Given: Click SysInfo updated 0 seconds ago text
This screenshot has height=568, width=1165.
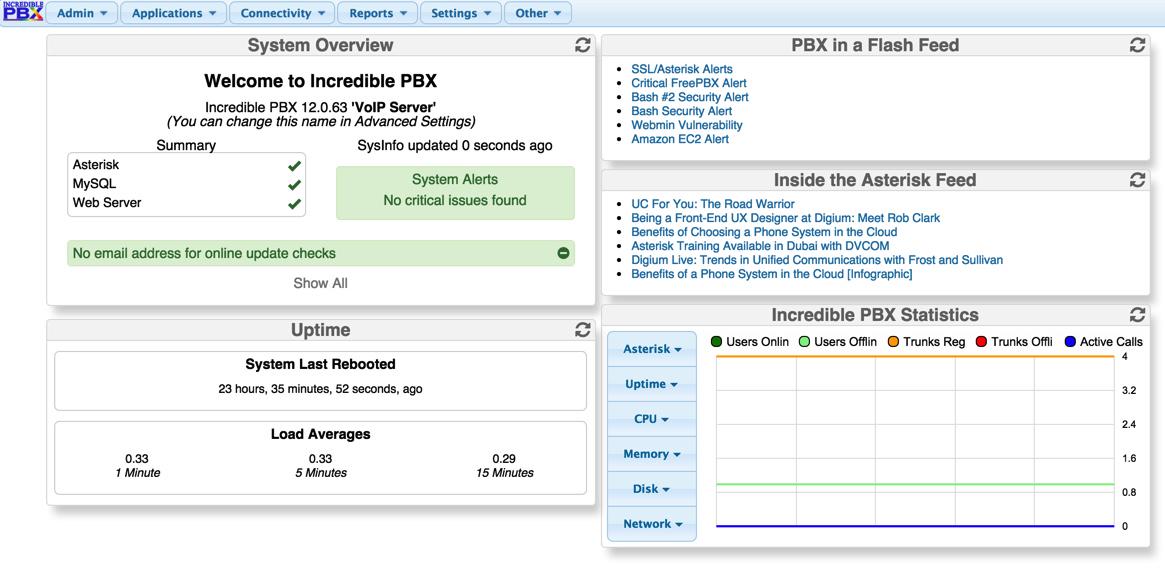Looking at the screenshot, I should tap(455, 146).
